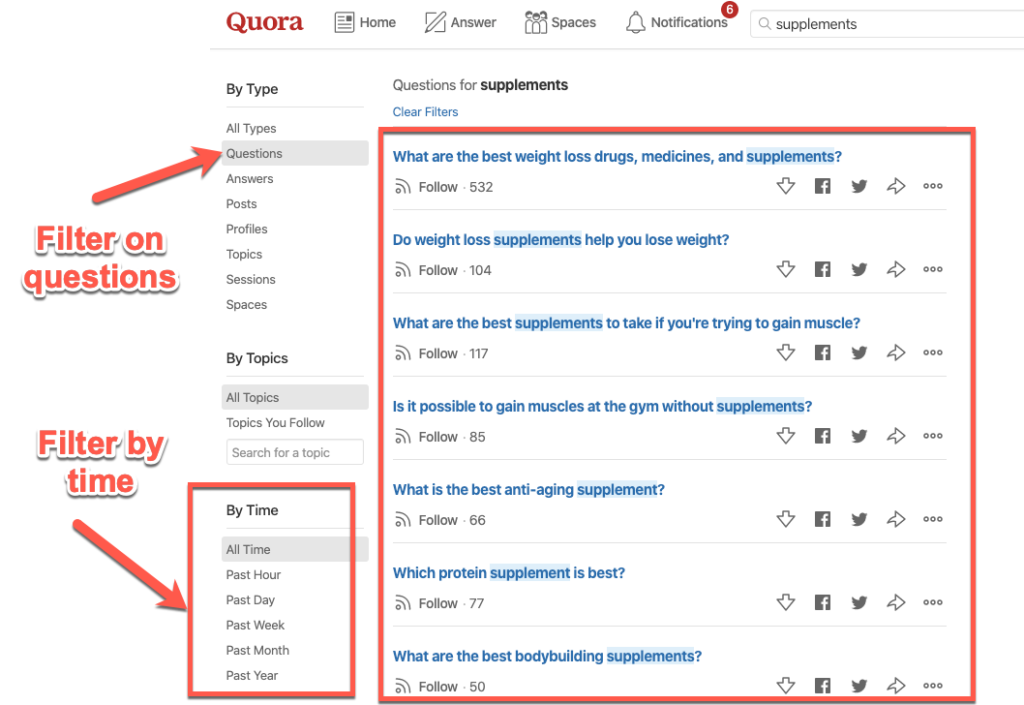Open the Answer pencil icon
The width and height of the screenshot is (1024, 705).
tap(435, 22)
